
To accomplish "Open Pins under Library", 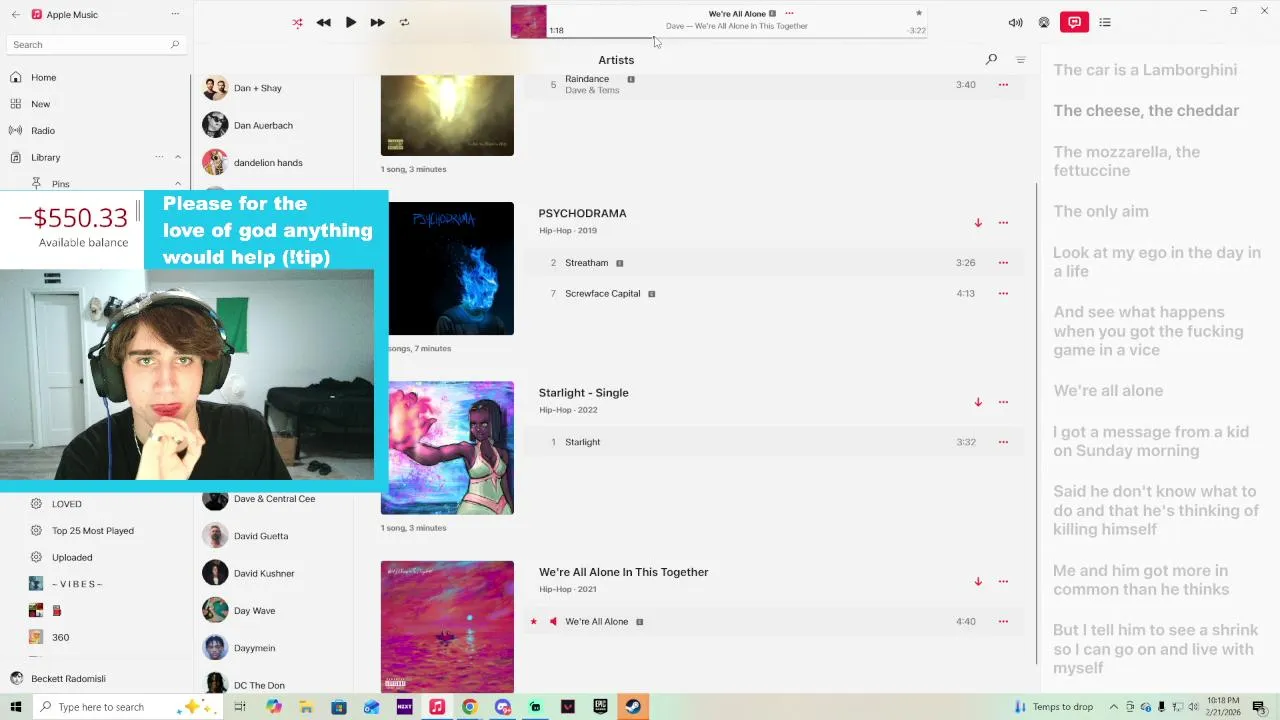I will [x=61, y=184].
